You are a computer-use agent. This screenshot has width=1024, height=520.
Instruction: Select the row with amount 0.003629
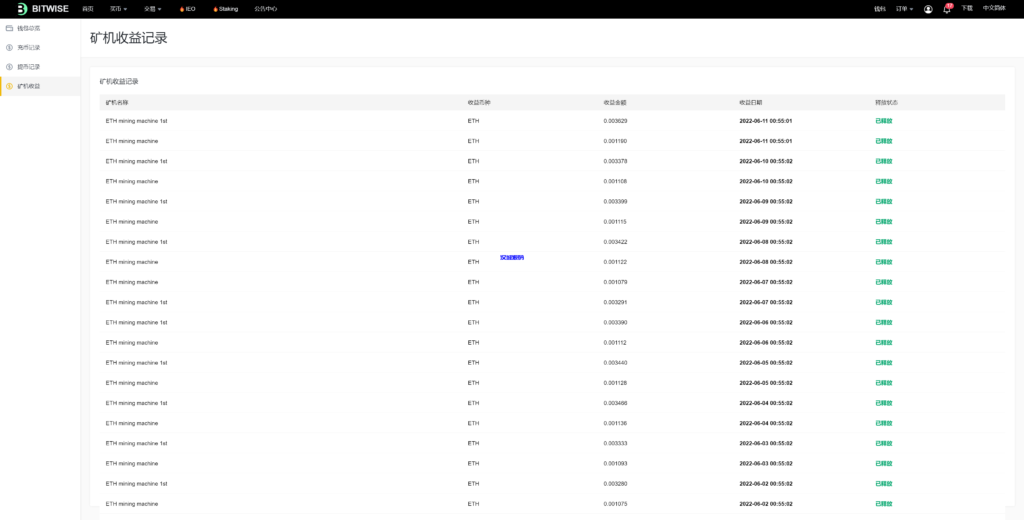(615, 121)
